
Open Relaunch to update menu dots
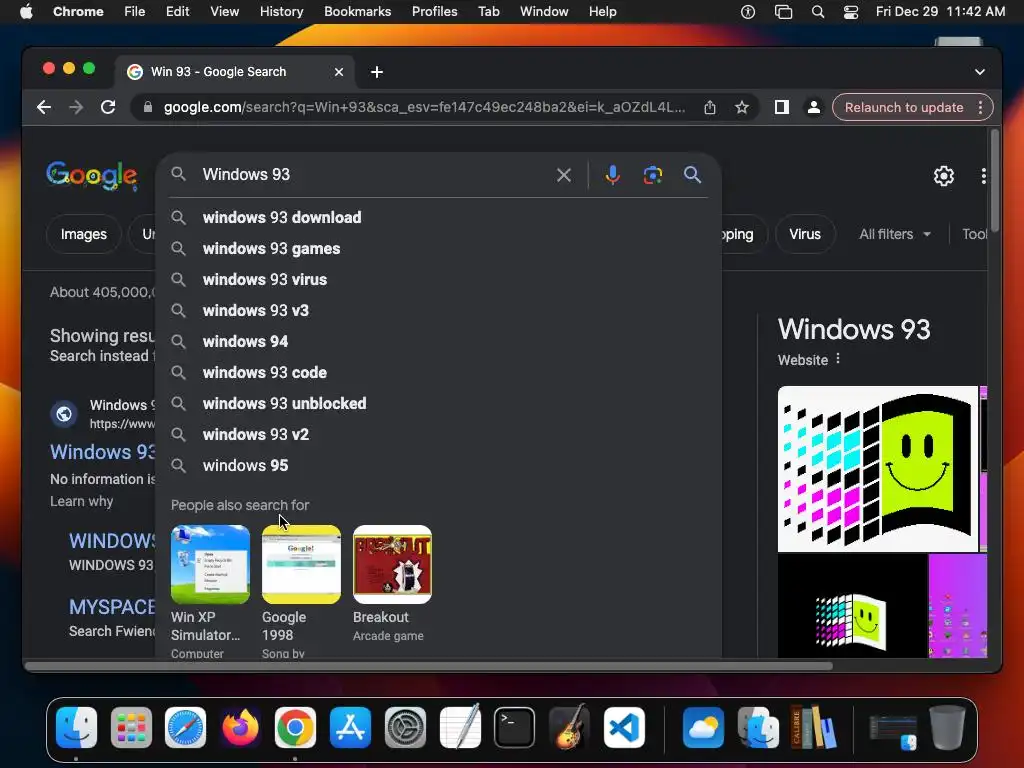(x=980, y=107)
